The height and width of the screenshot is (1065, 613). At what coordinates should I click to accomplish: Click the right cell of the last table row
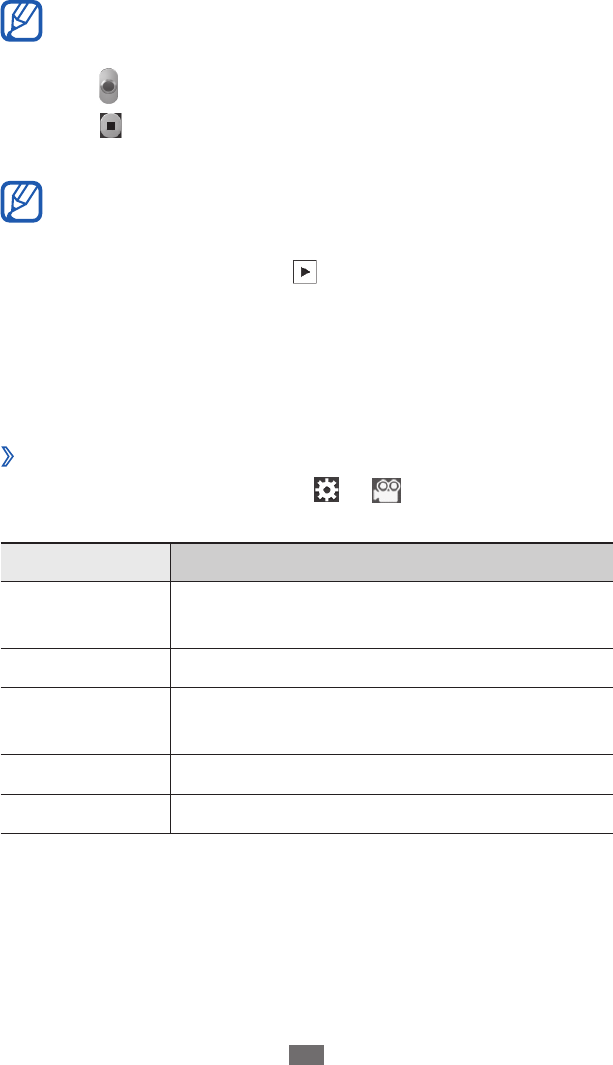(x=391, y=812)
